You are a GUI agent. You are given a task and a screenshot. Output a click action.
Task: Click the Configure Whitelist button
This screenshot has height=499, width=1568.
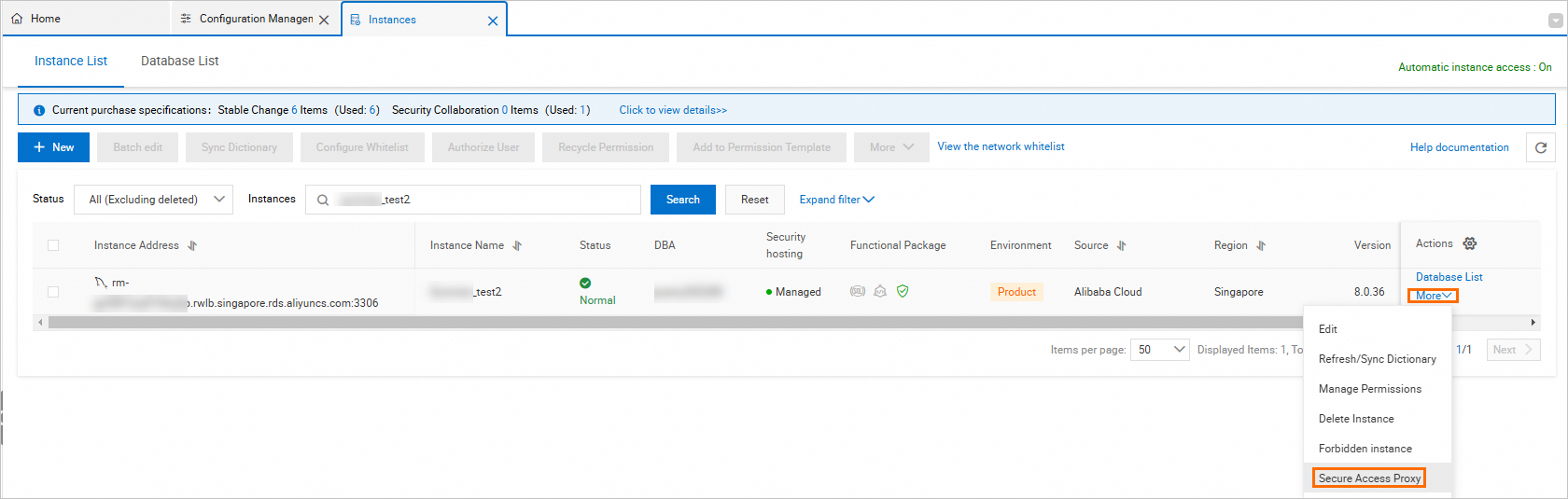(362, 147)
